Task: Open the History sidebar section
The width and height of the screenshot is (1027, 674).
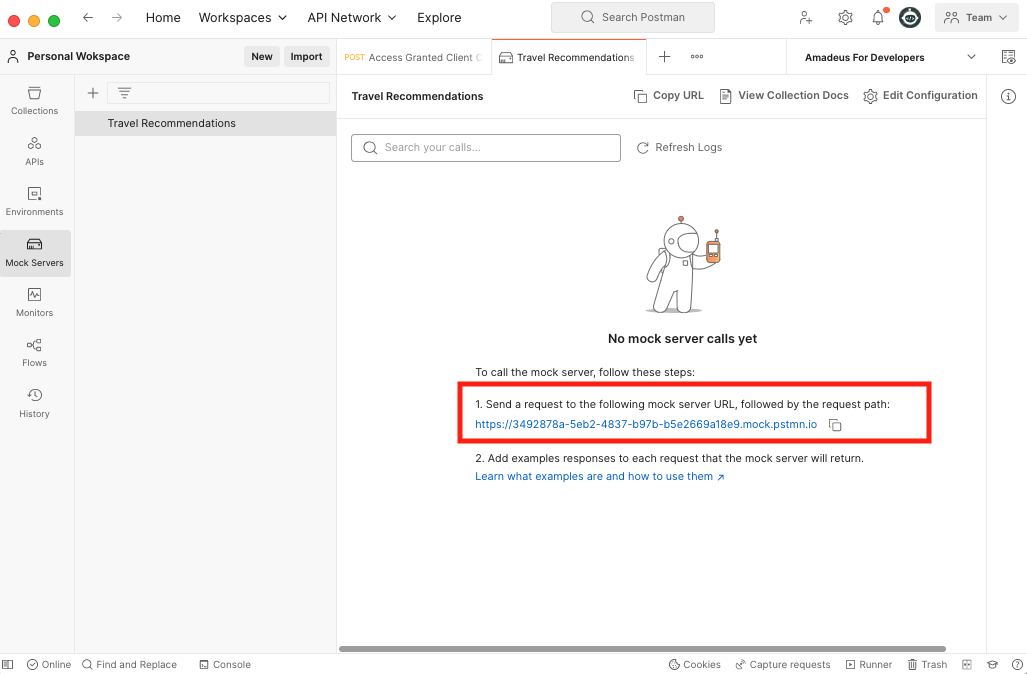Action: click(35, 403)
